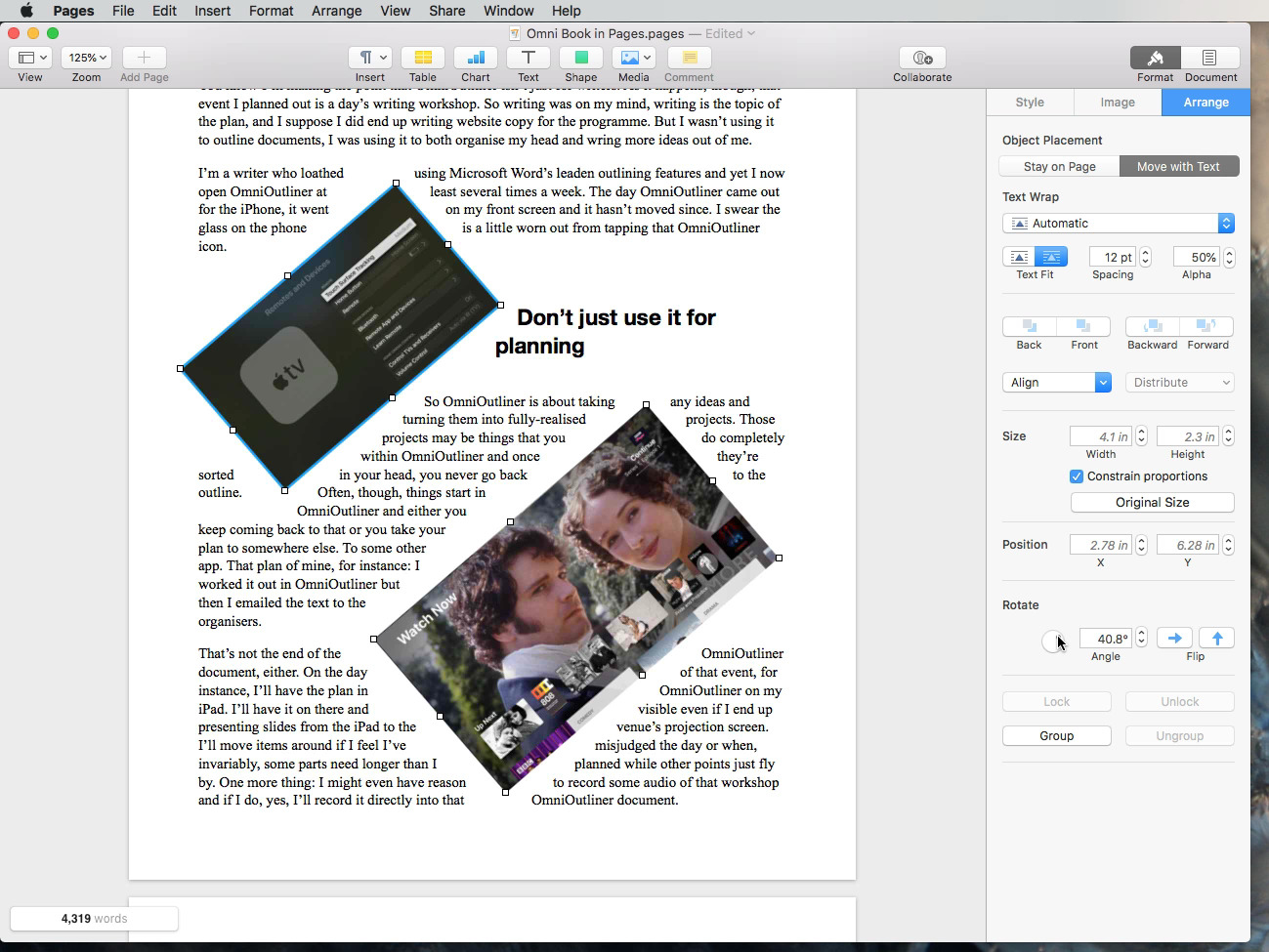Select Move with Text placement
The image size is (1269, 952).
[x=1179, y=166]
